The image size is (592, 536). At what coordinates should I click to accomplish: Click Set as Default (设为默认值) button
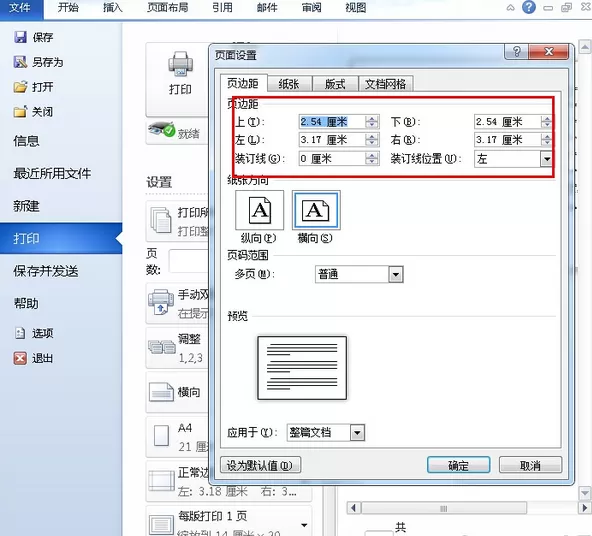coord(261,465)
